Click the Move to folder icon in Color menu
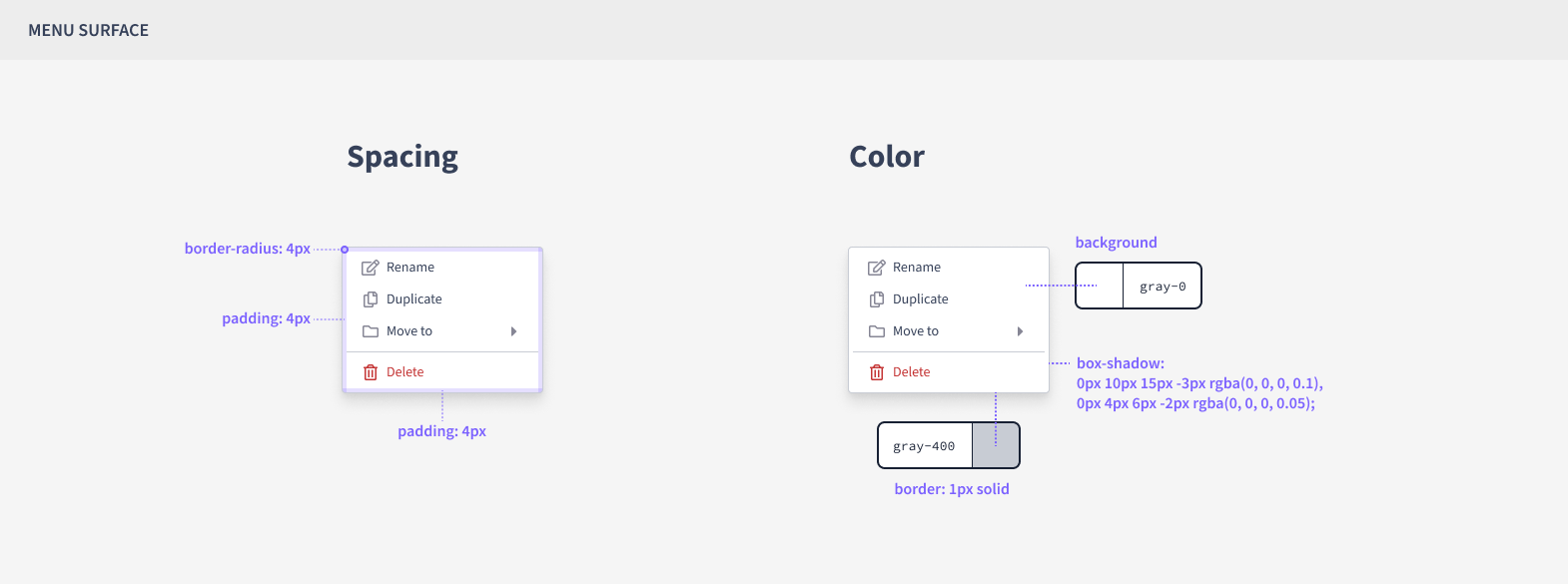Screen dimensions: 1568x584 [x=877, y=331]
